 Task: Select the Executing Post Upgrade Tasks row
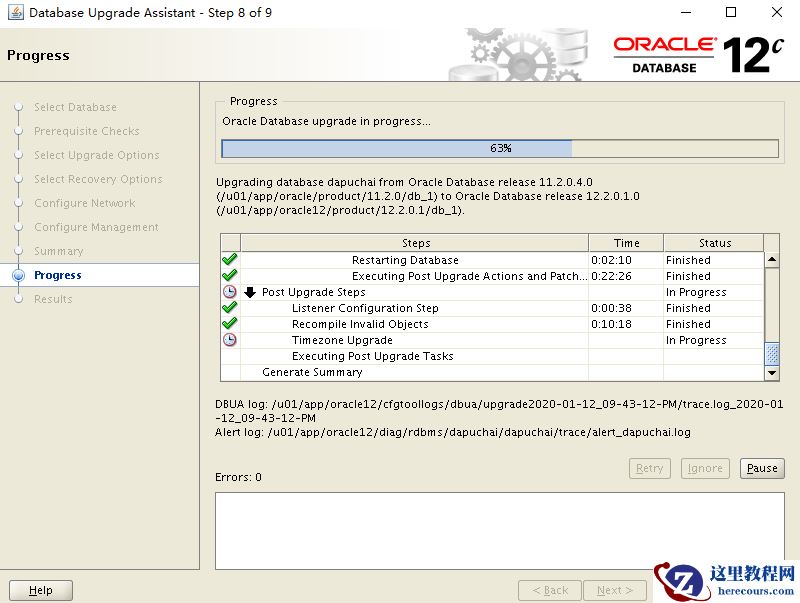[372, 356]
